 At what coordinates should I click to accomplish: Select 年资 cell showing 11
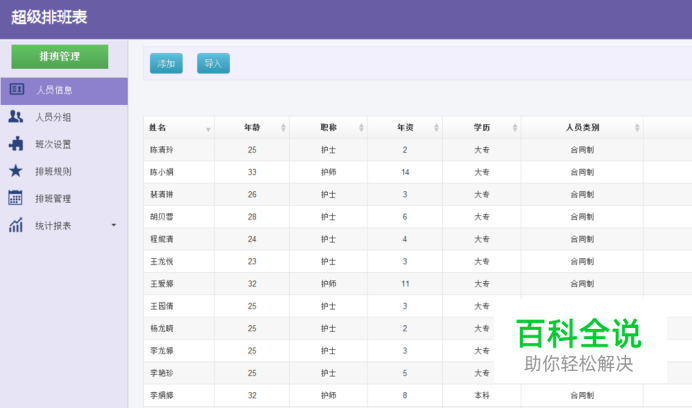(405, 284)
